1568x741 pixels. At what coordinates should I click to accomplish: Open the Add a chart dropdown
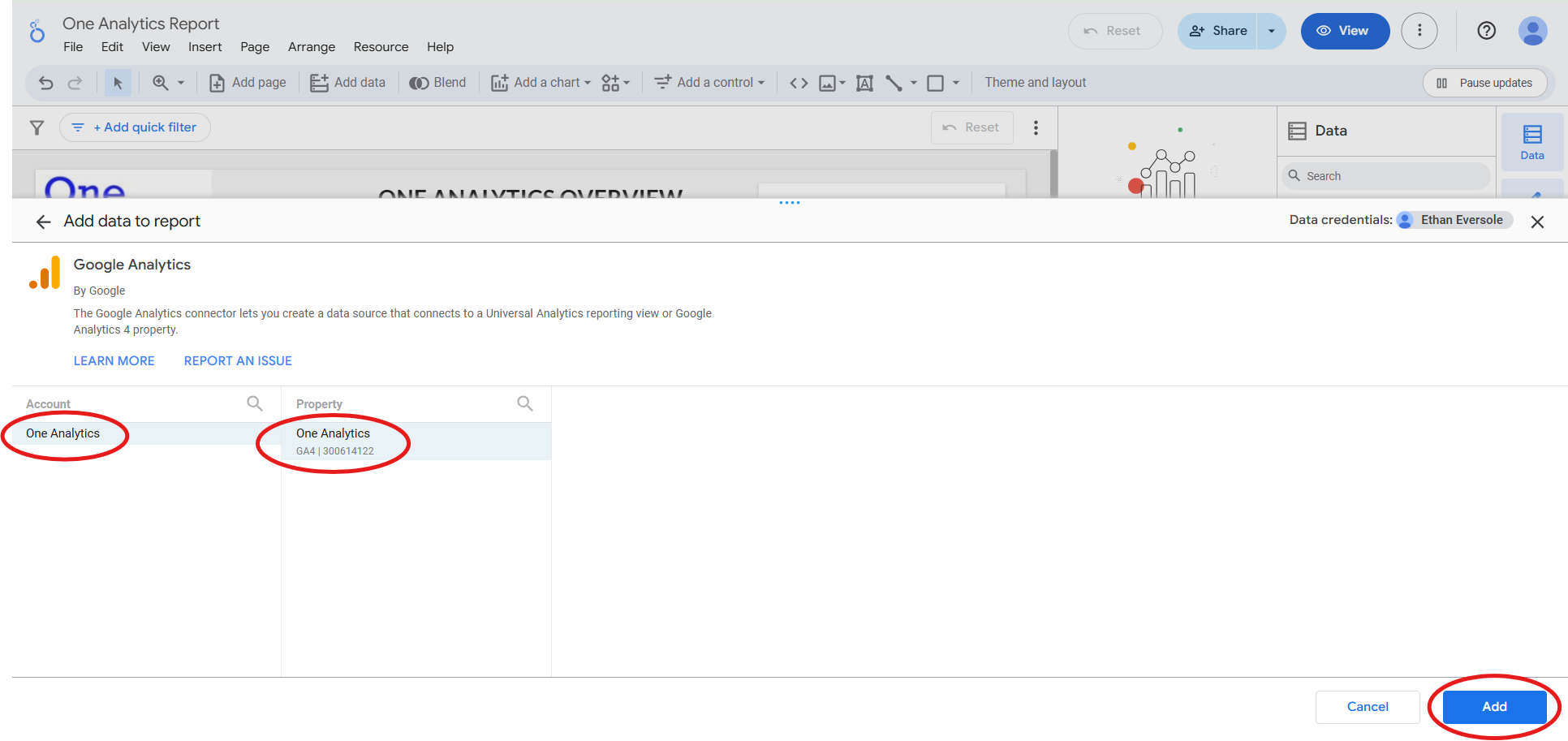pos(541,83)
